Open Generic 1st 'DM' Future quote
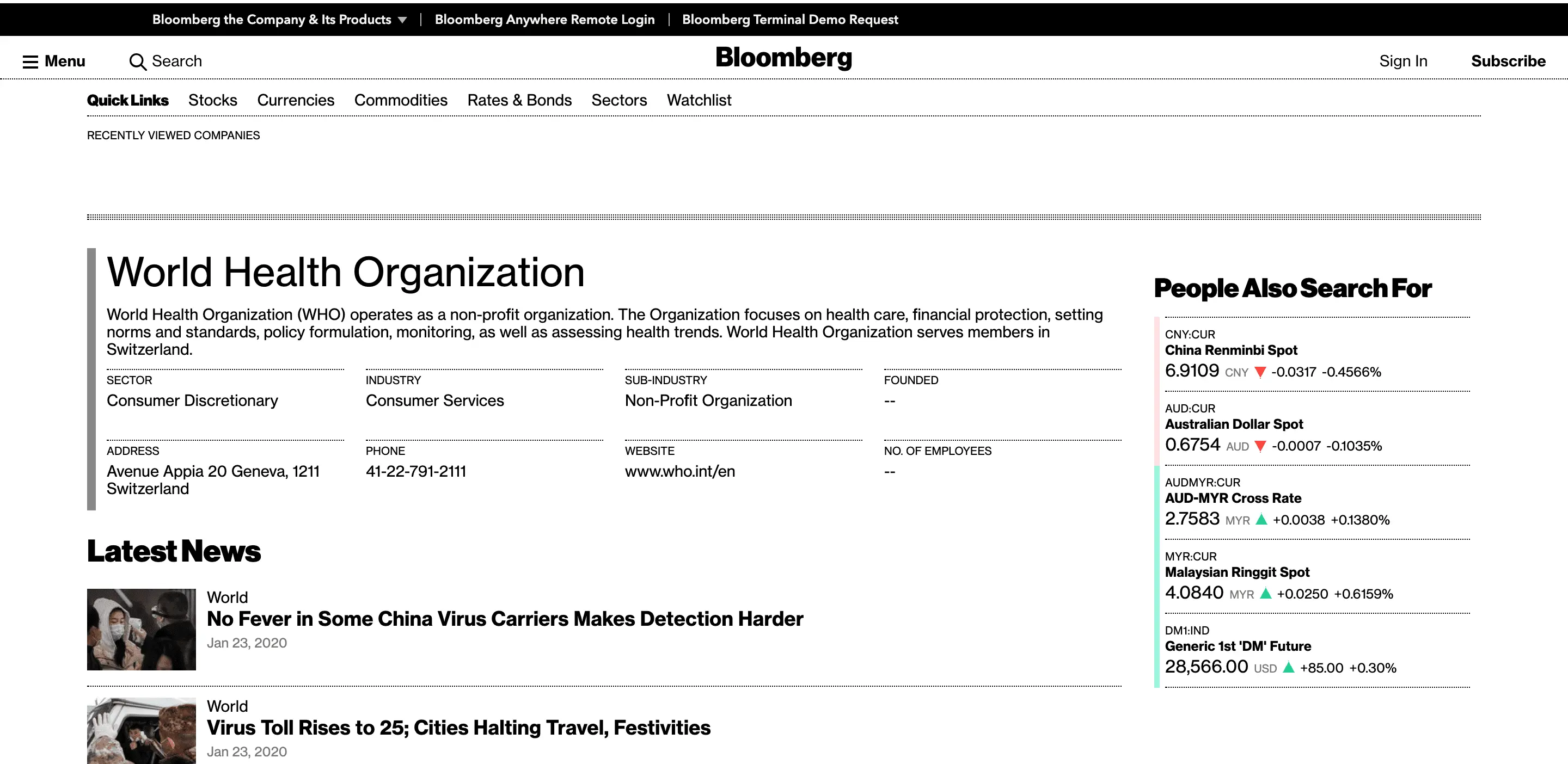The height and width of the screenshot is (764, 1568). pos(1238,646)
